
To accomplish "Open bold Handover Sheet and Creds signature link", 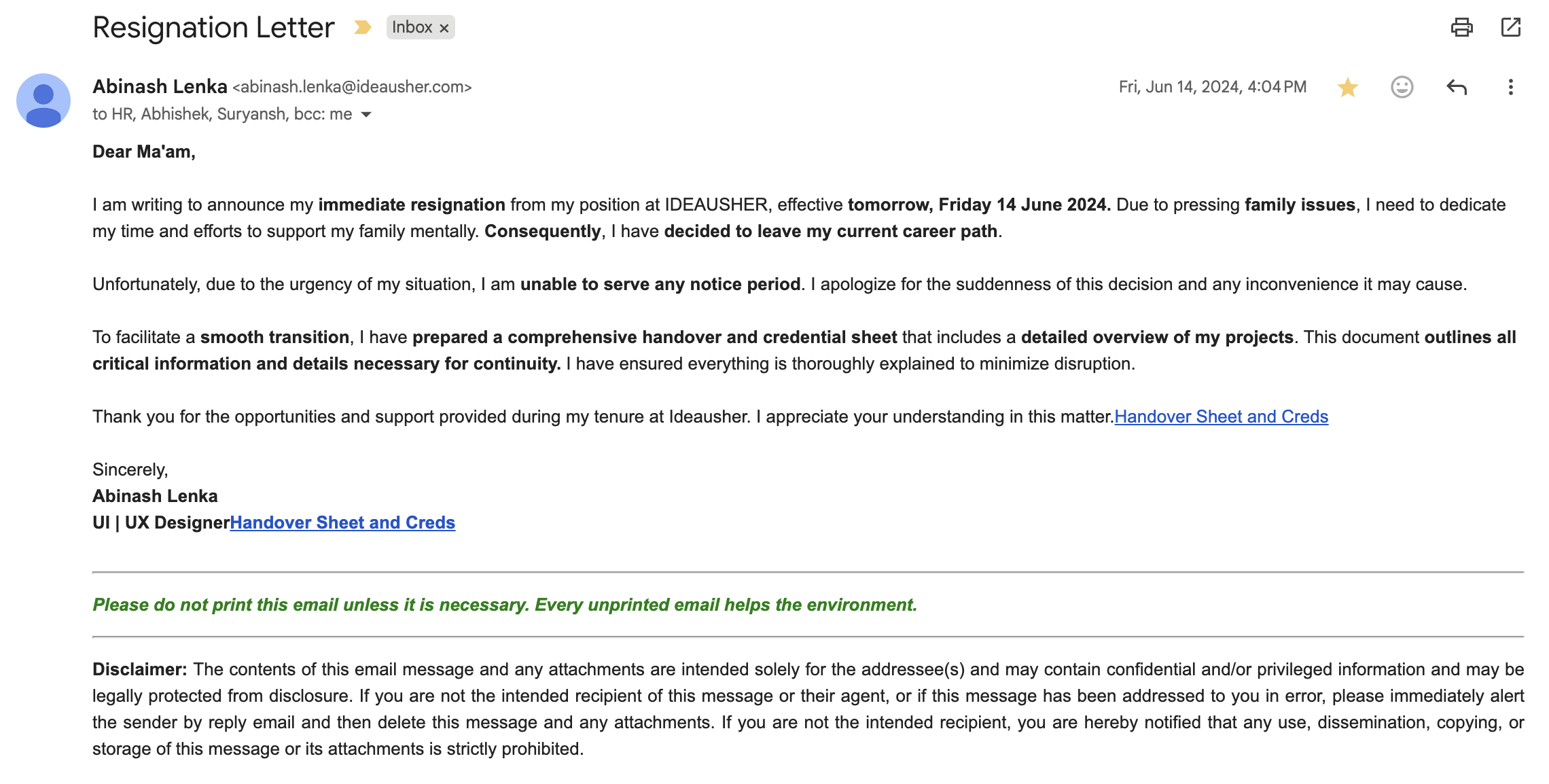I will (342, 522).
